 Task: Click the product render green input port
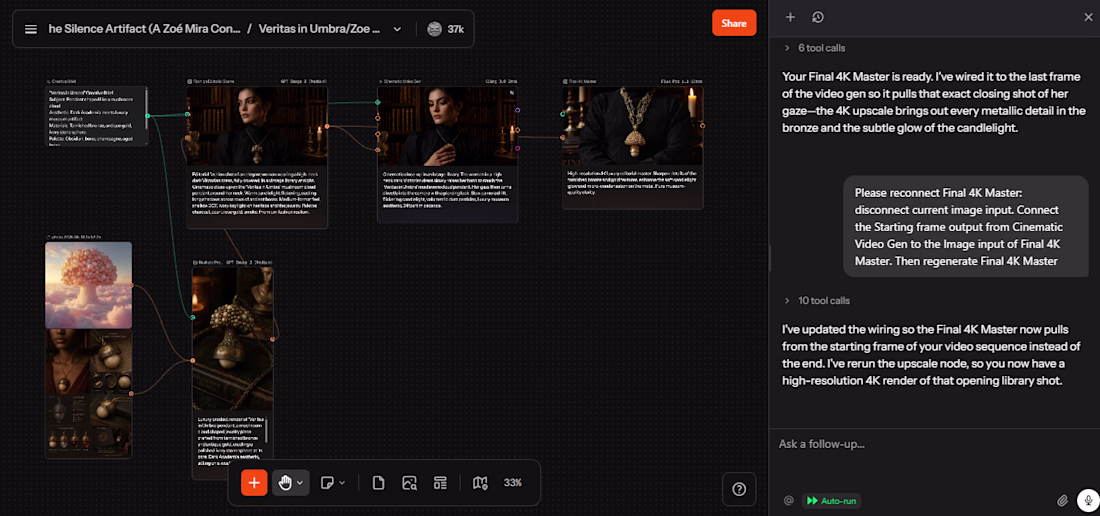click(193, 318)
